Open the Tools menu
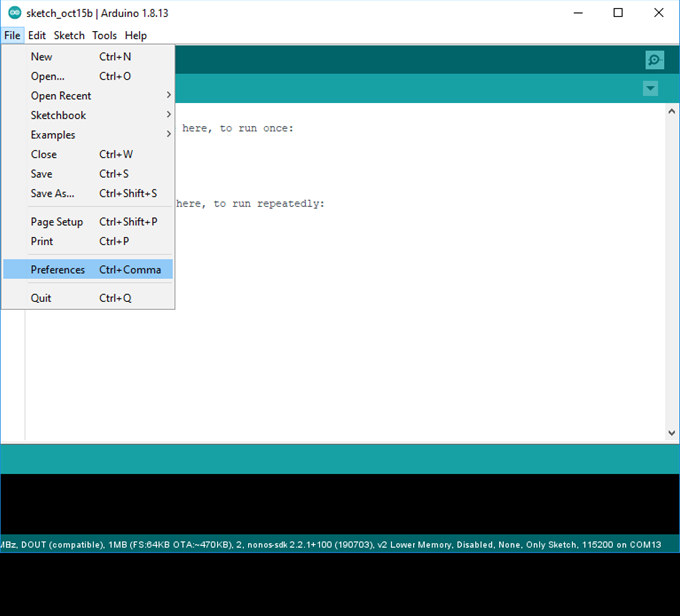Screen dimensions: 680x616 coord(104,35)
